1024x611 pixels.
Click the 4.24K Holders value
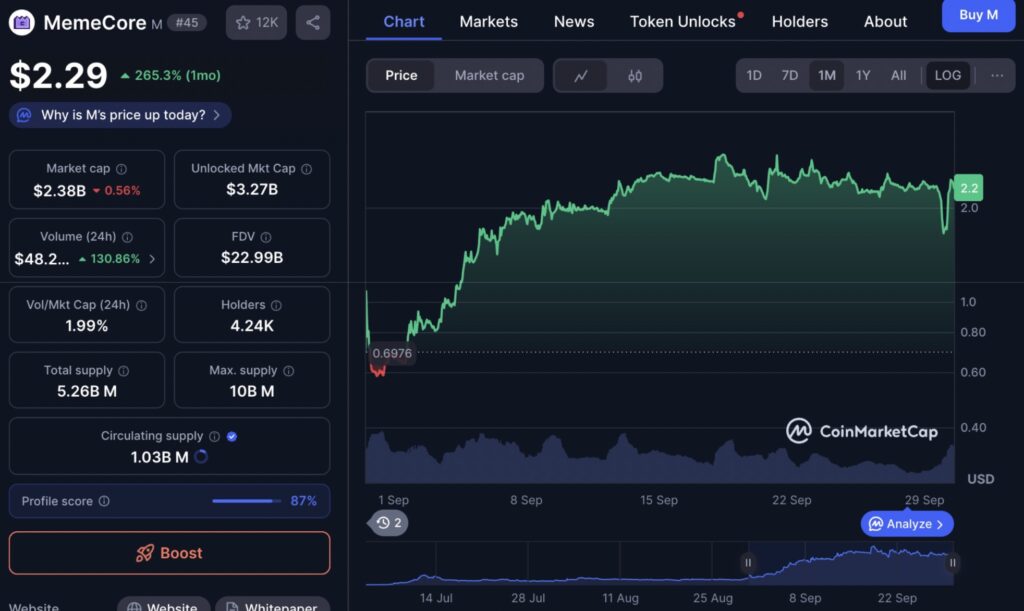[x=252, y=326]
